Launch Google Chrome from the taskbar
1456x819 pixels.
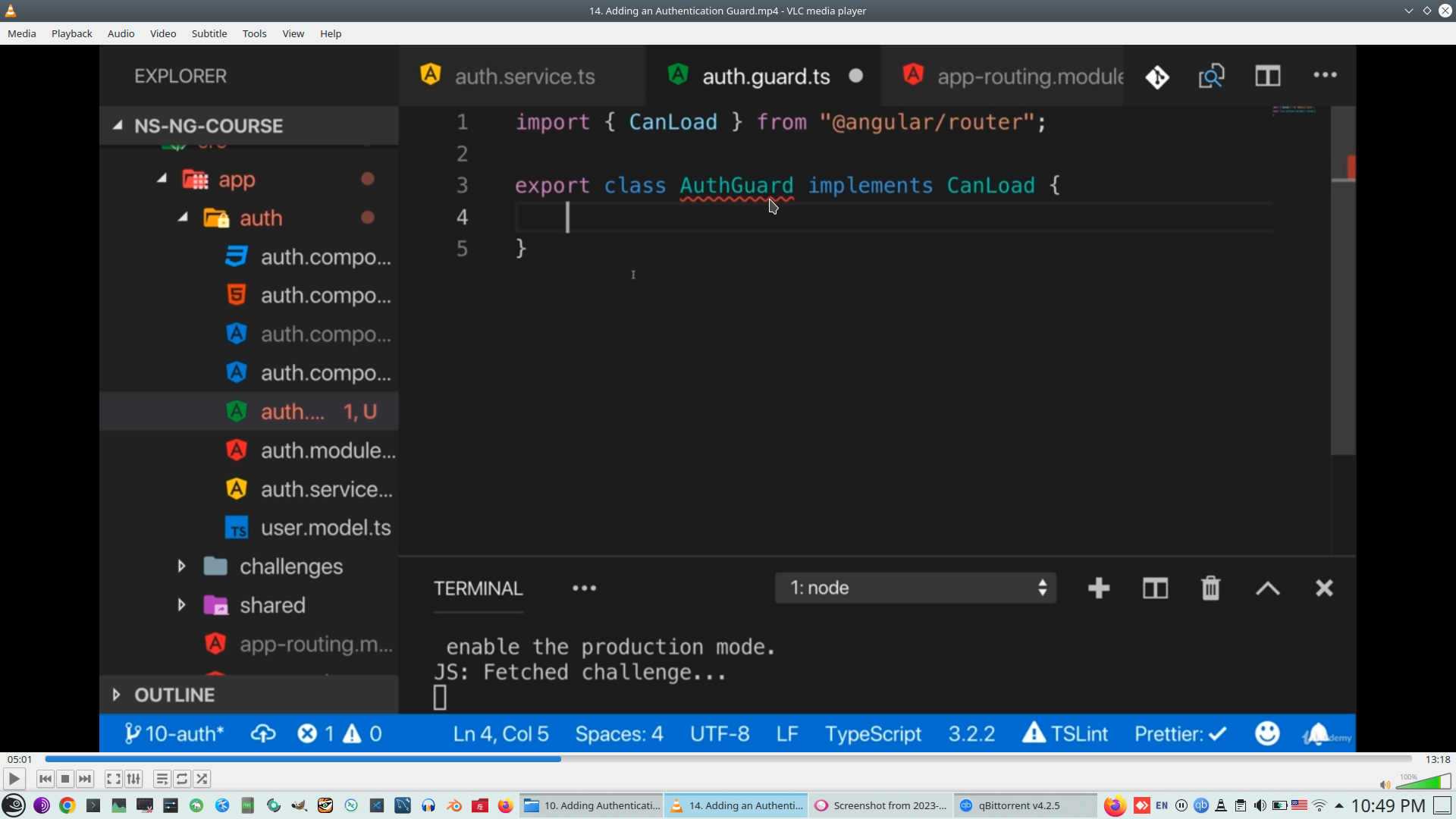coord(67,805)
